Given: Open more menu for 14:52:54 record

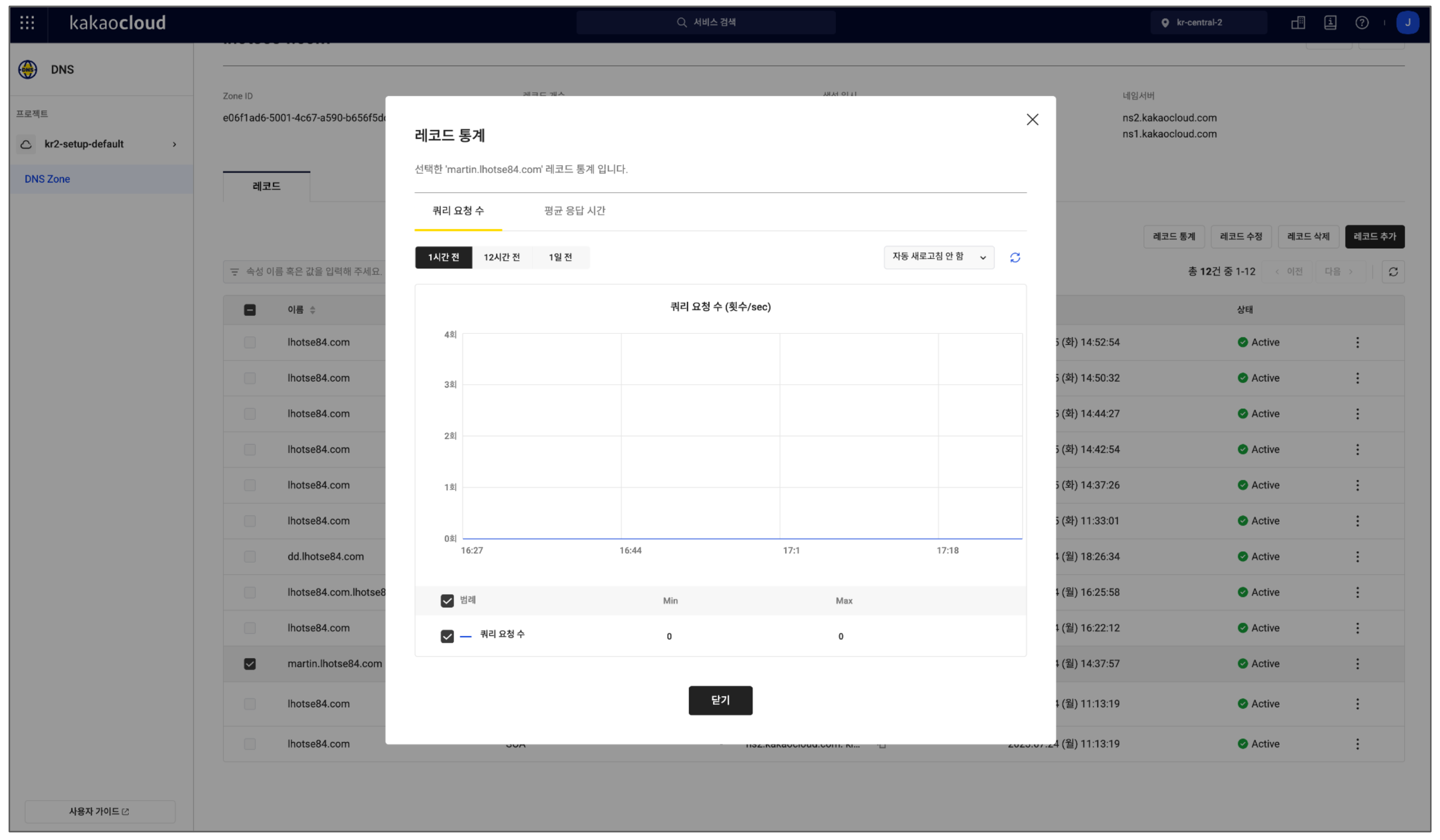Looking at the screenshot, I should tap(1357, 342).
